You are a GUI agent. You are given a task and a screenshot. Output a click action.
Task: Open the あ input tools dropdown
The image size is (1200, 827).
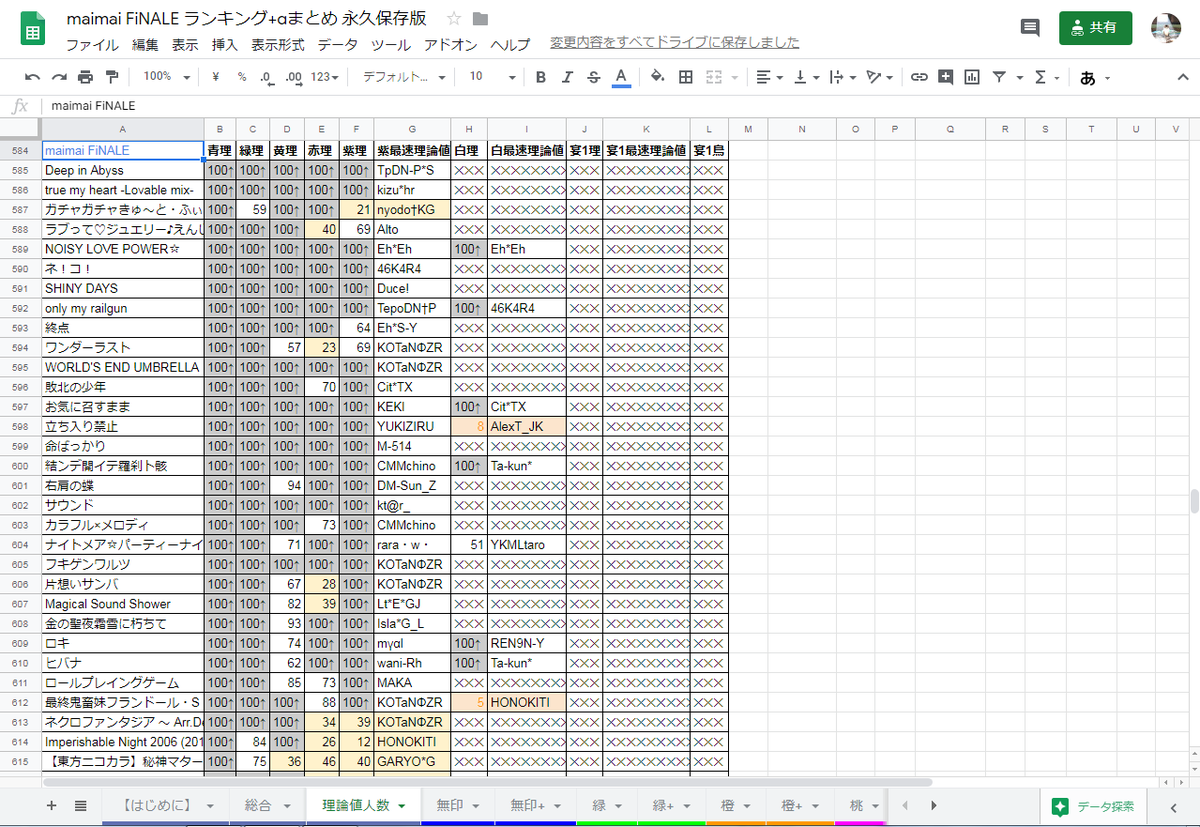point(1094,77)
